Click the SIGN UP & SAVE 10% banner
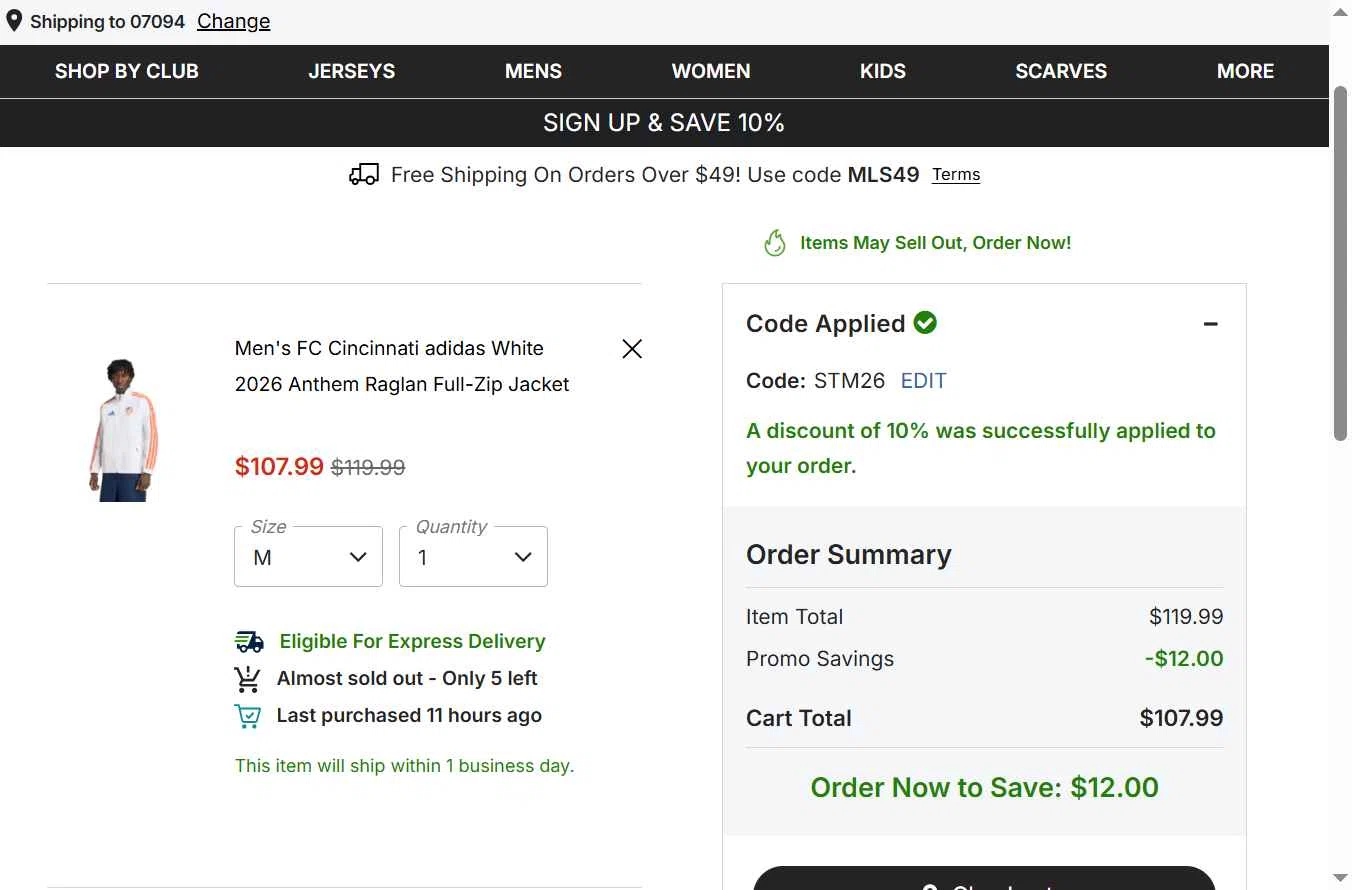 tap(664, 123)
